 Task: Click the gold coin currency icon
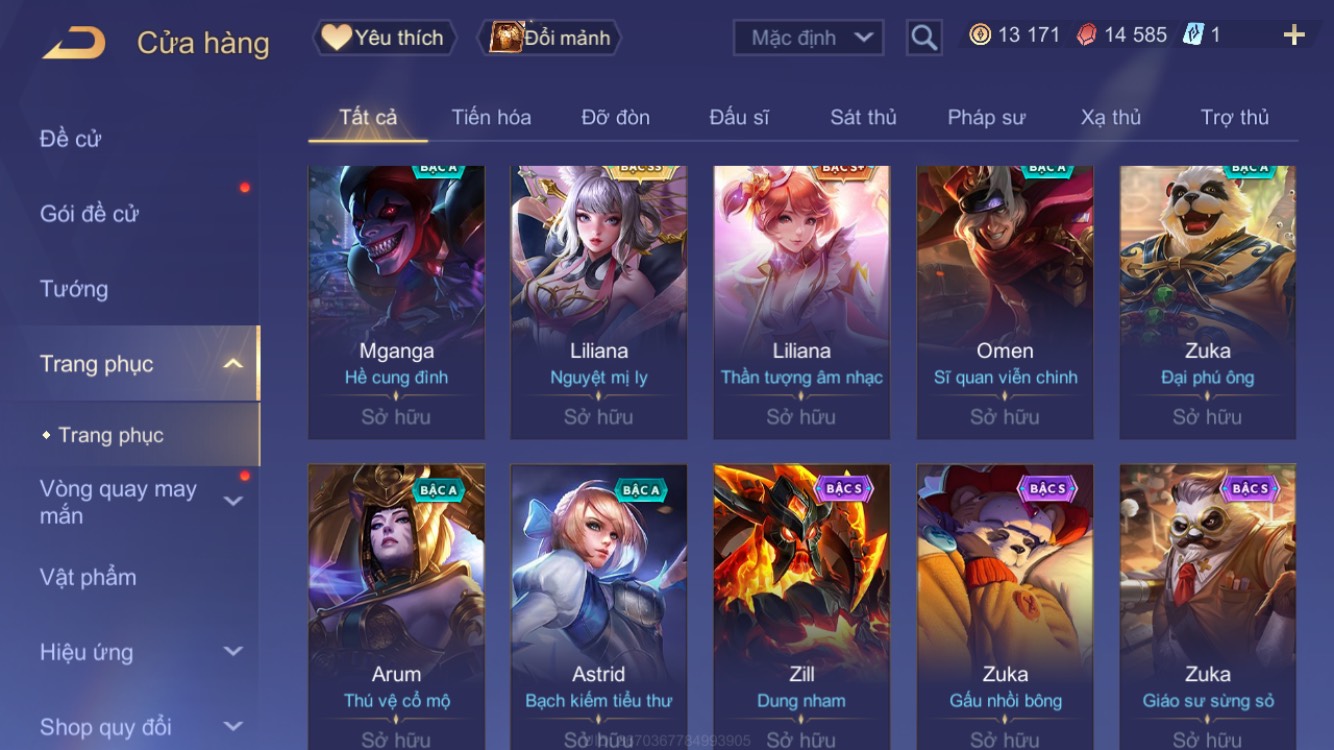coord(980,35)
